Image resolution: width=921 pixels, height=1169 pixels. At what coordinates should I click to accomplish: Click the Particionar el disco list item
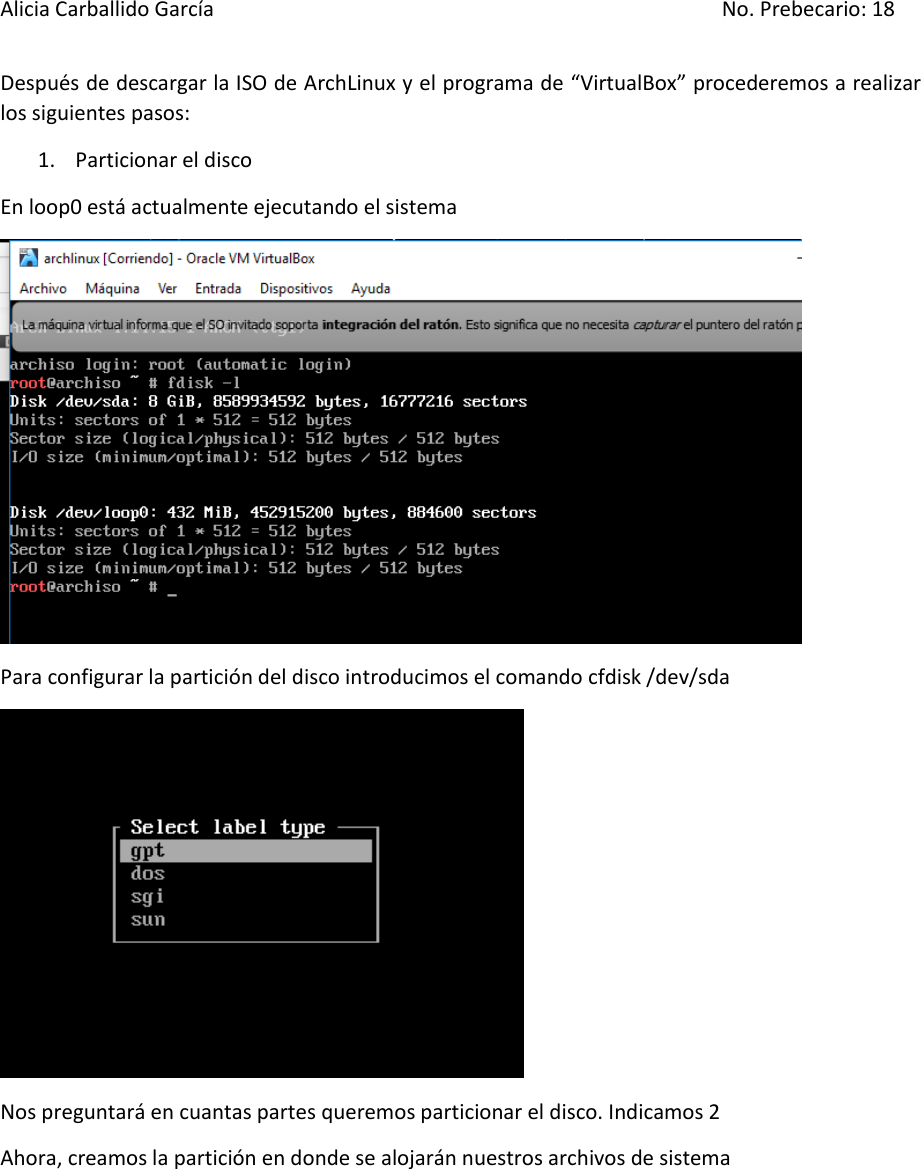coord(164,159)
